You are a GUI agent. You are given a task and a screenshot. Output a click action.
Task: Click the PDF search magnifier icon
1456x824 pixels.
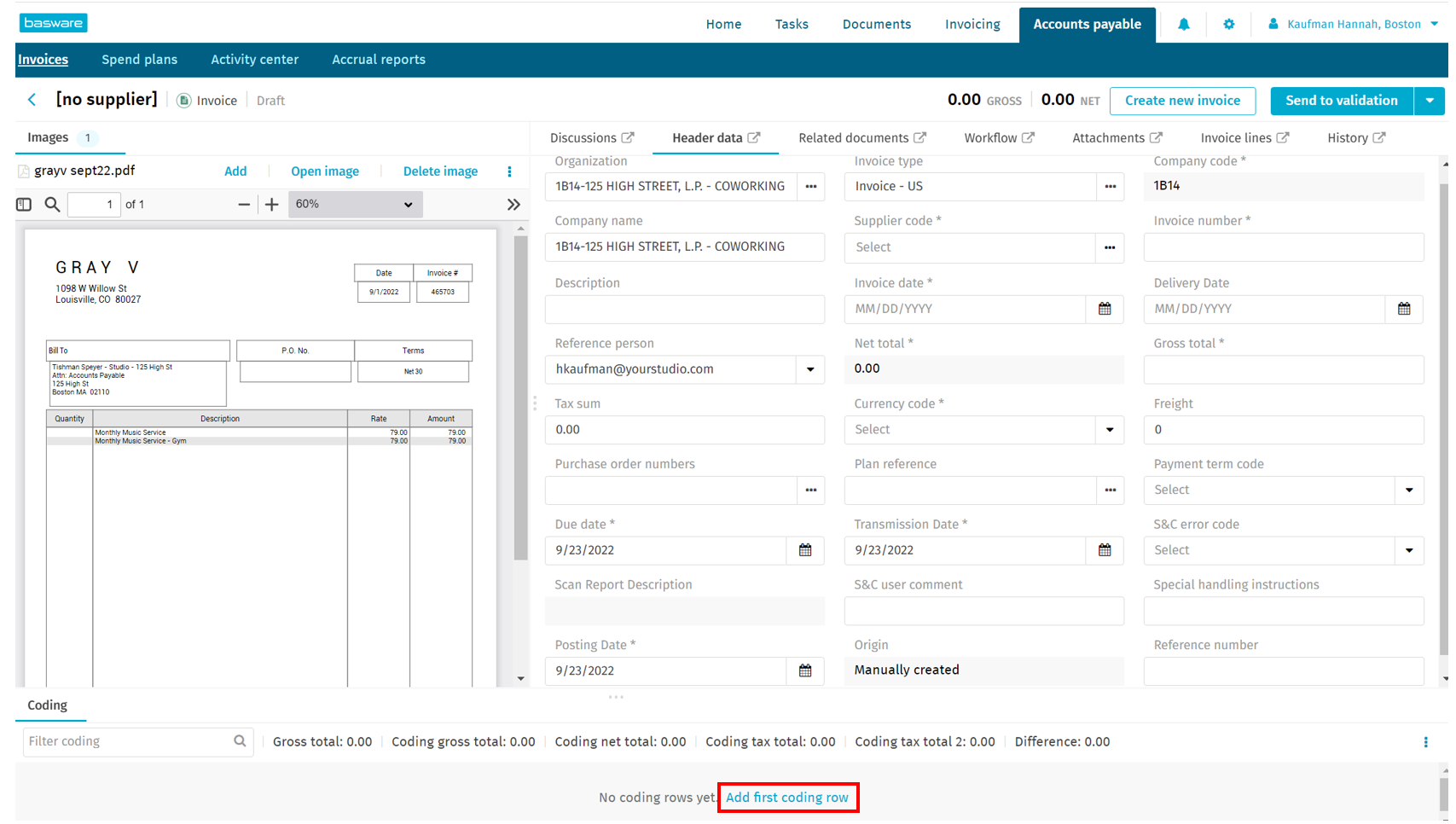click(52, 205)
